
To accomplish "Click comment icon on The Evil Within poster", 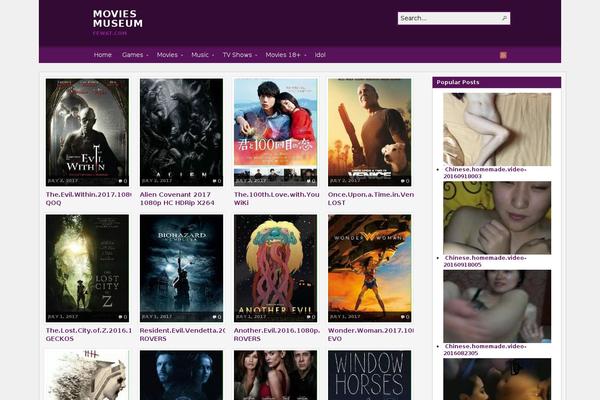I will pos(121,181).
